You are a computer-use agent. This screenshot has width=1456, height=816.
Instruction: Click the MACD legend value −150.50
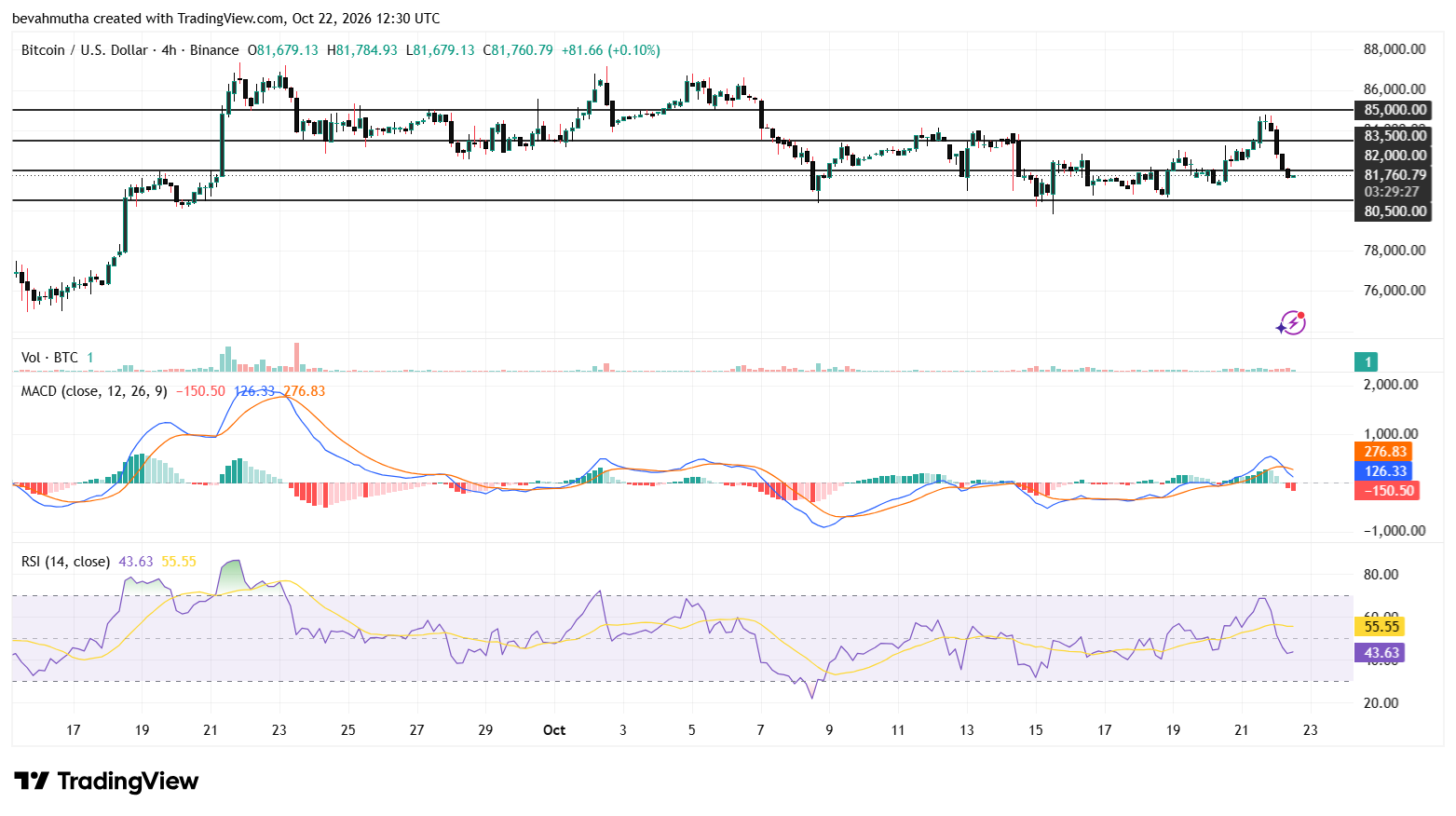(200, 391)
